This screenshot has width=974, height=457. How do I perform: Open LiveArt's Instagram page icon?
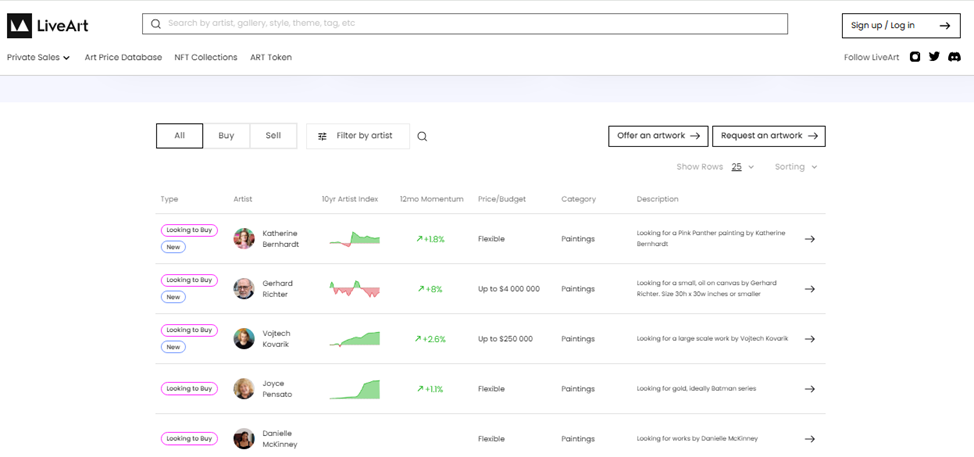[x=915, y=57]
